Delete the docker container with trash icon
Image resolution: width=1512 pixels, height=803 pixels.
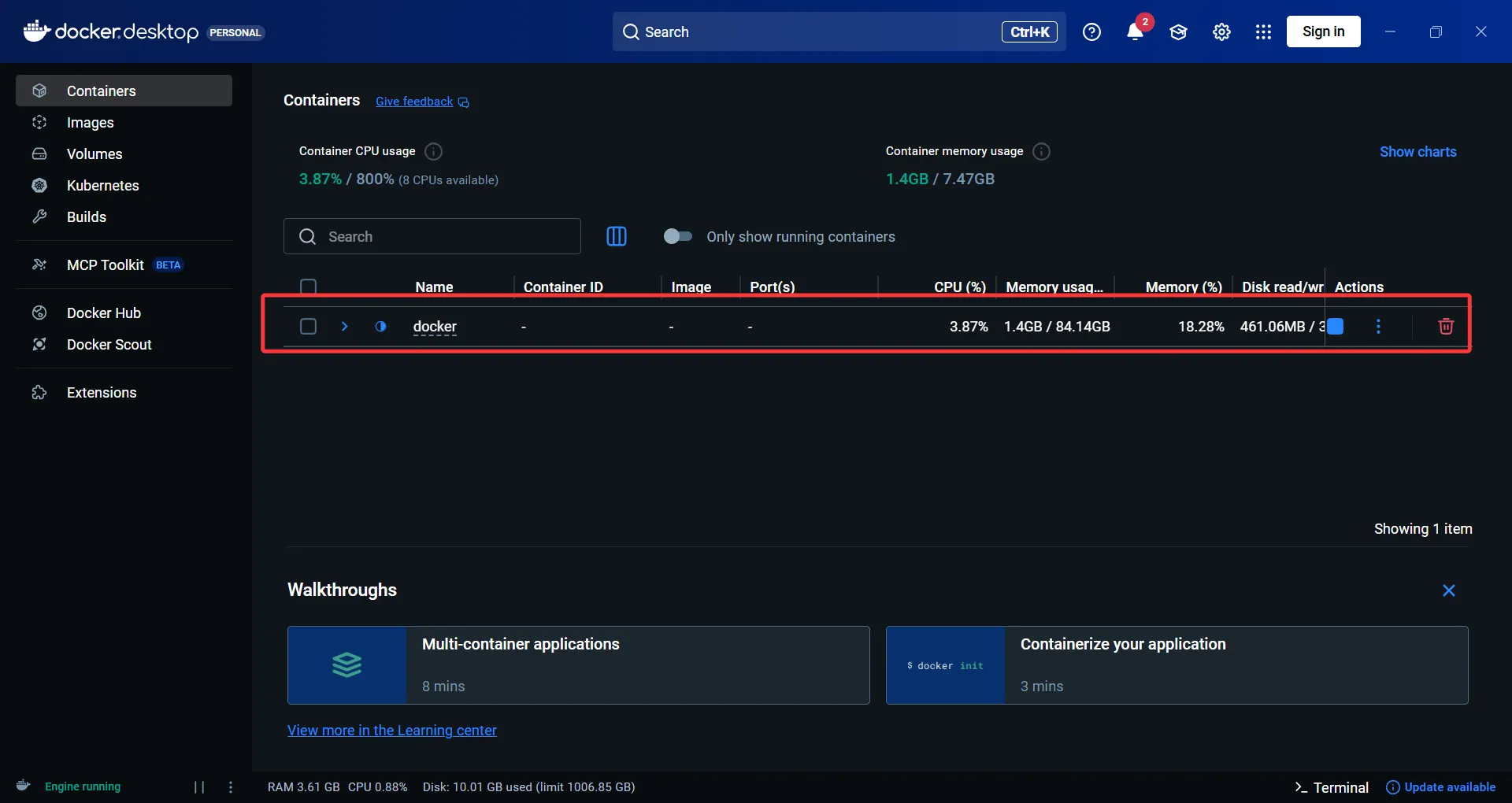pos(1446,326)
